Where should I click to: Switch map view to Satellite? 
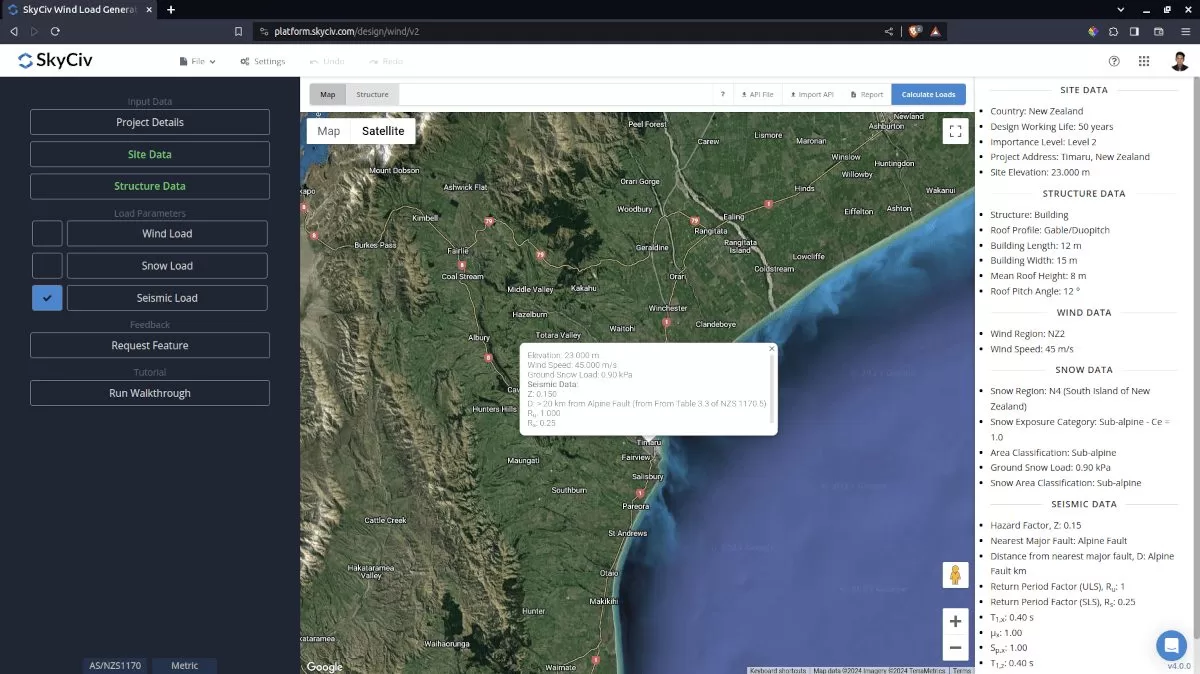coord(383,131)
